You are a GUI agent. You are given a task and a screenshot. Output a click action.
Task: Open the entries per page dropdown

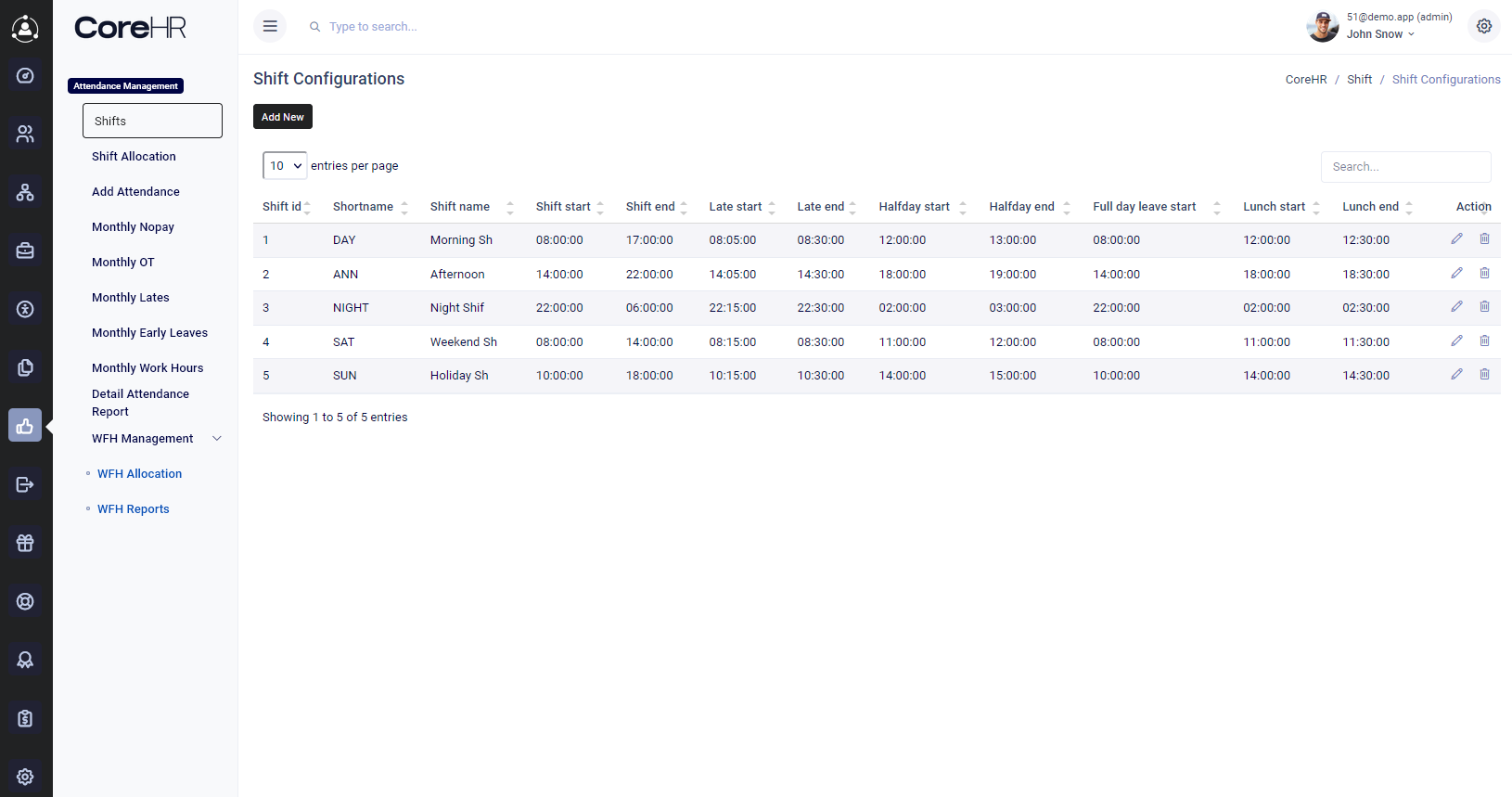(x=285, y=166)
